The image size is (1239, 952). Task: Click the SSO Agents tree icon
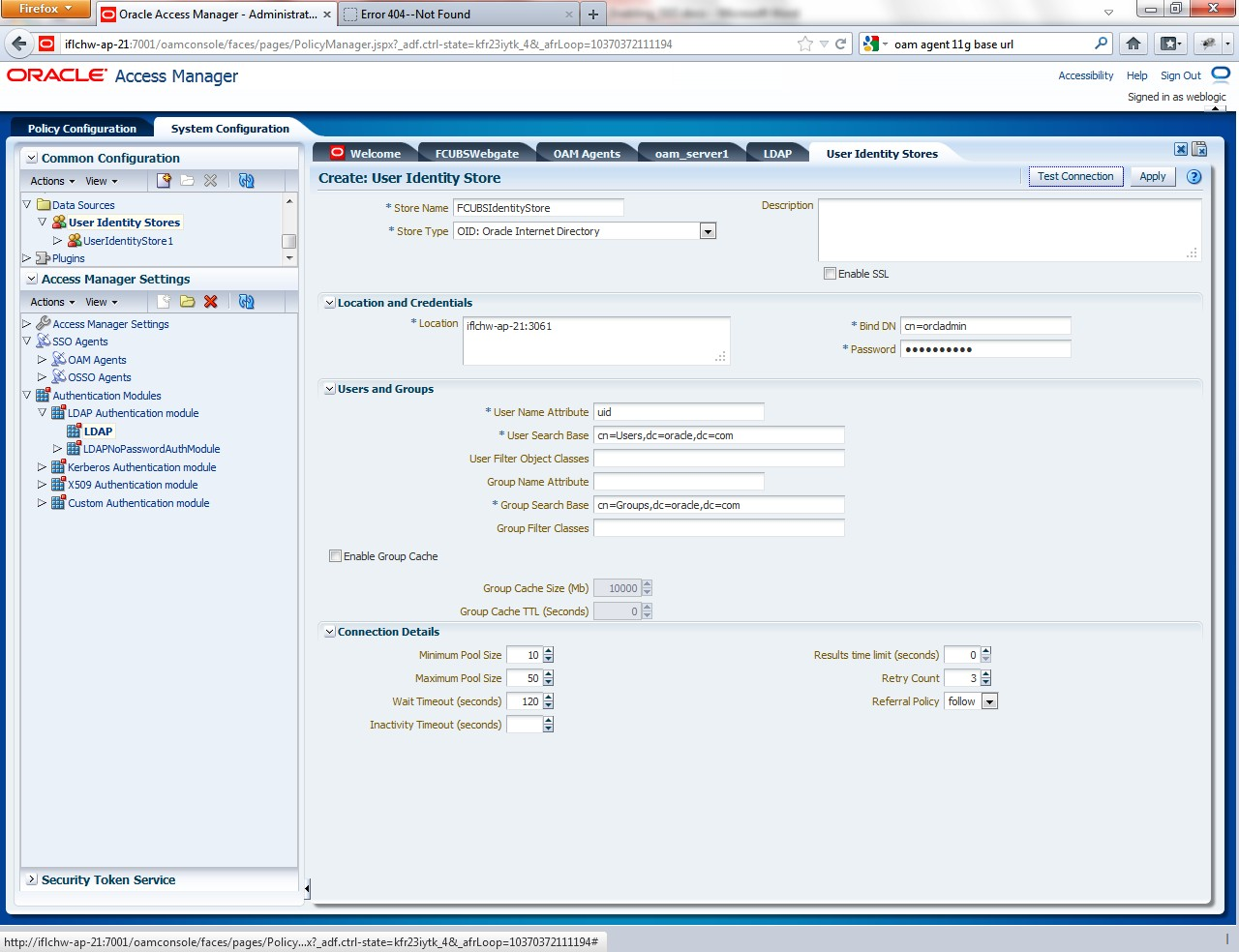click(x=44, y=342)
